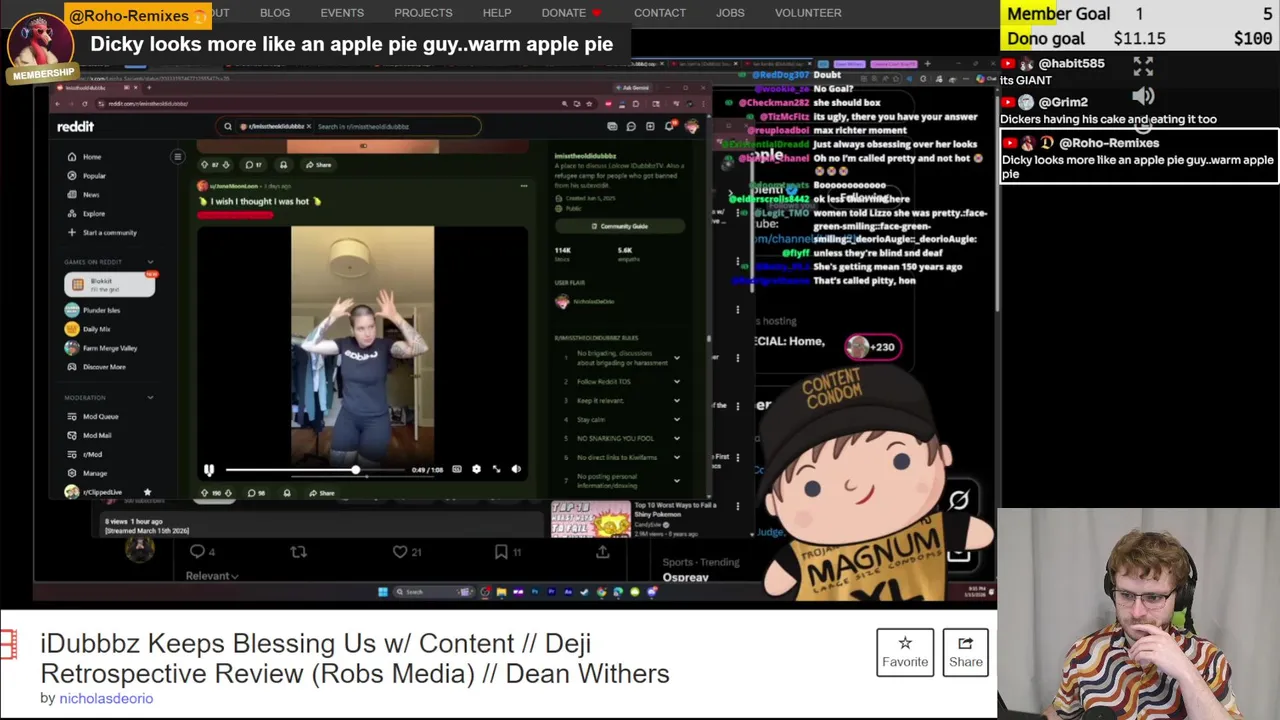Image resolution: width=1280 pixels, height=720 pixels.
Task: Open the Mod Queue
Action: 92,417
